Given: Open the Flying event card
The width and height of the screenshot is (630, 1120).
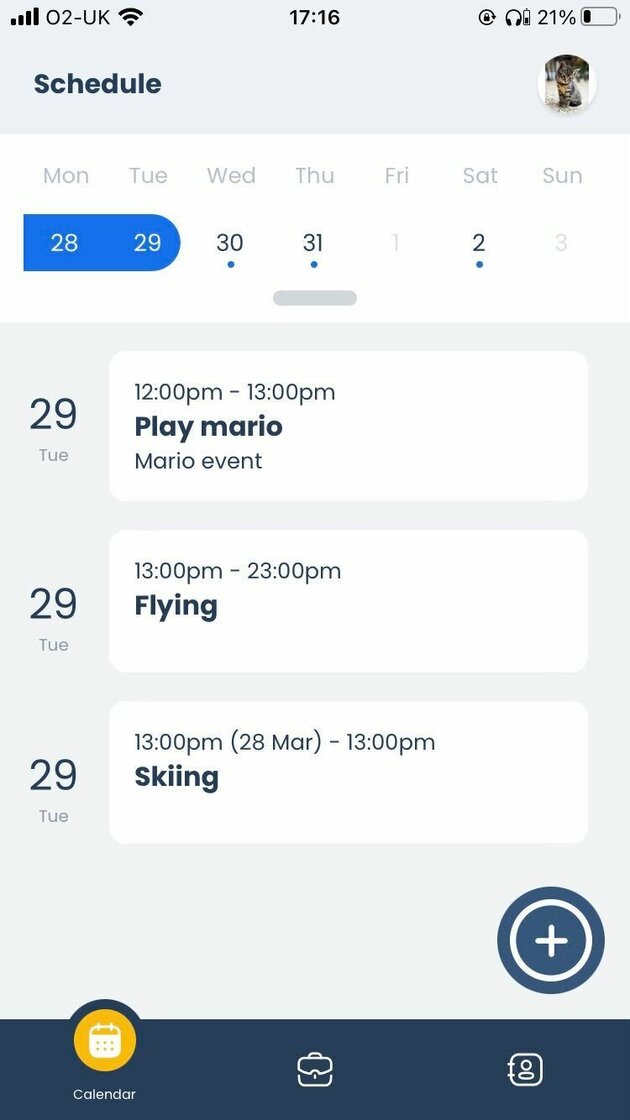Looking at the screenshot, I should click(348, 601).
